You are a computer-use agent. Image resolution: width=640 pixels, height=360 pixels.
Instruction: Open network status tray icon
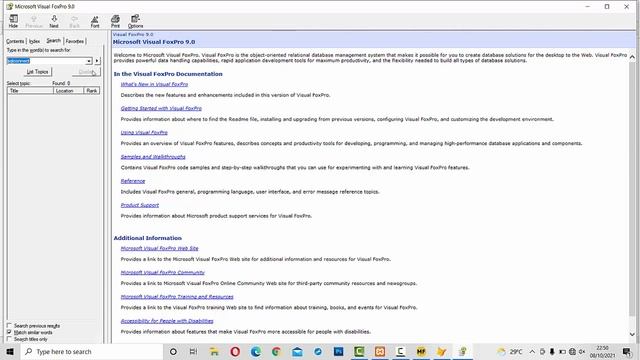click(572, 351)
